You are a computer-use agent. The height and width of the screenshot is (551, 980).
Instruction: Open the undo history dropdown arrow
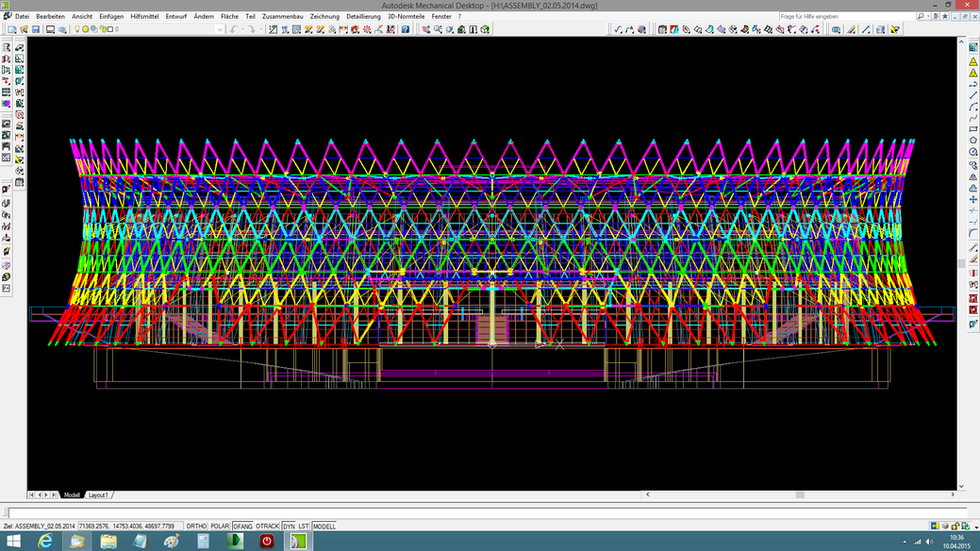pos(242,29)
